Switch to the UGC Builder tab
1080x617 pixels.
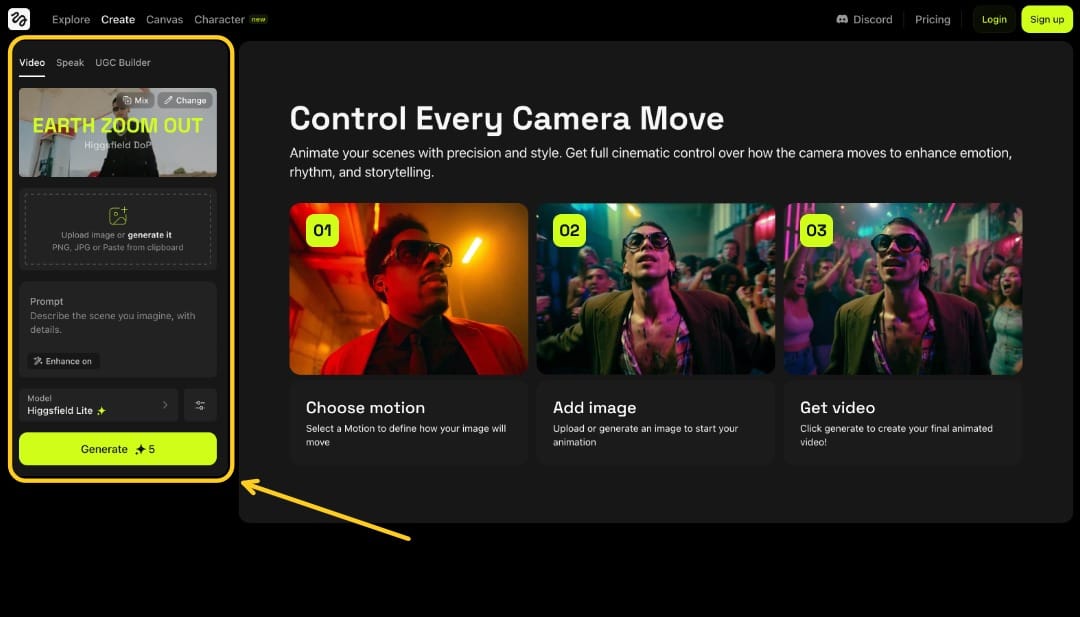point(123,63)
